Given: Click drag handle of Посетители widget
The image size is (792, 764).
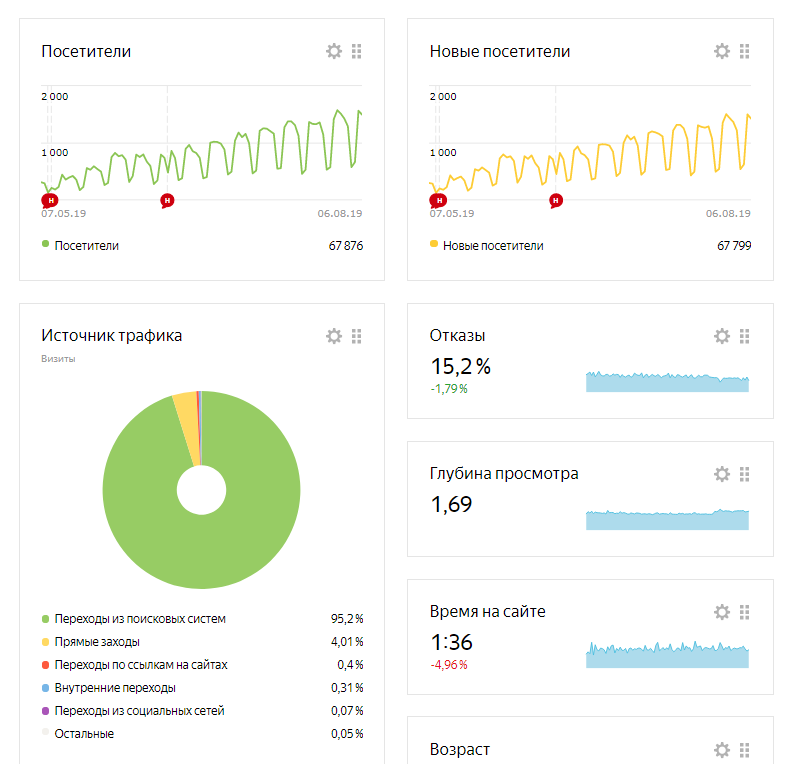Looking at the screenshot, I should click(x=357, y=51).
